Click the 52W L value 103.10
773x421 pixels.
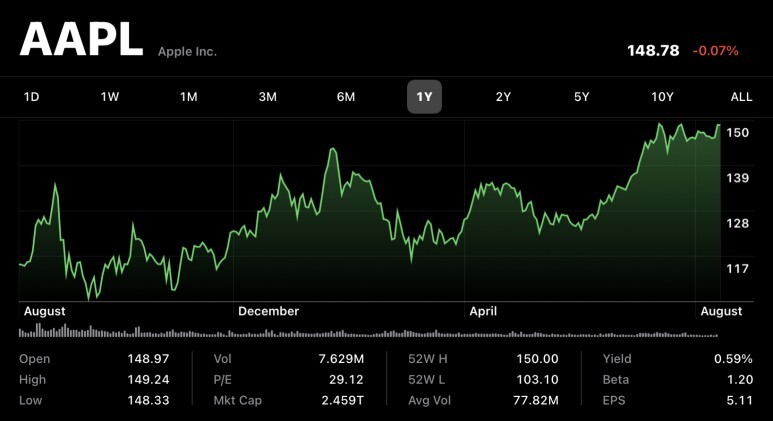537,379
